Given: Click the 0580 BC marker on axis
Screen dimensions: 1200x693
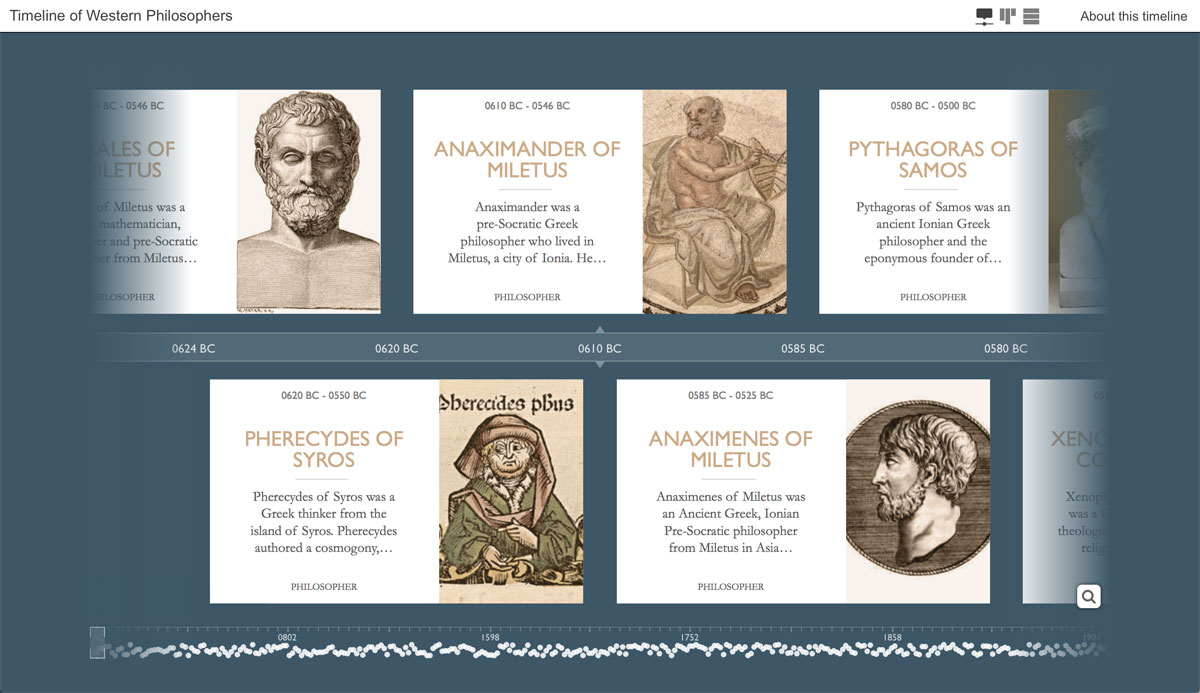Looking at the screenshot, I should 1006,349.
